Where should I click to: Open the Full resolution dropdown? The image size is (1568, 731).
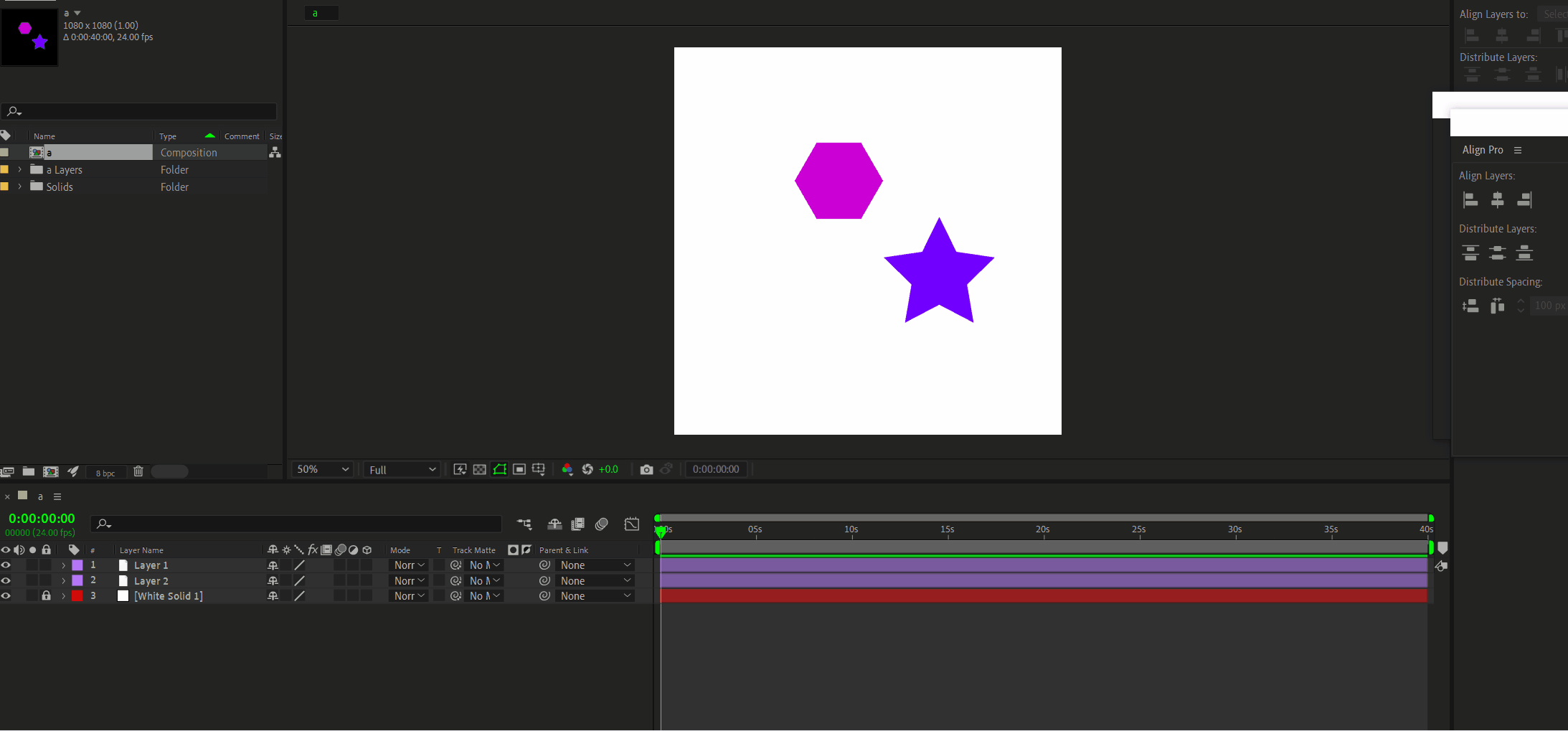[x=402, y=469]
